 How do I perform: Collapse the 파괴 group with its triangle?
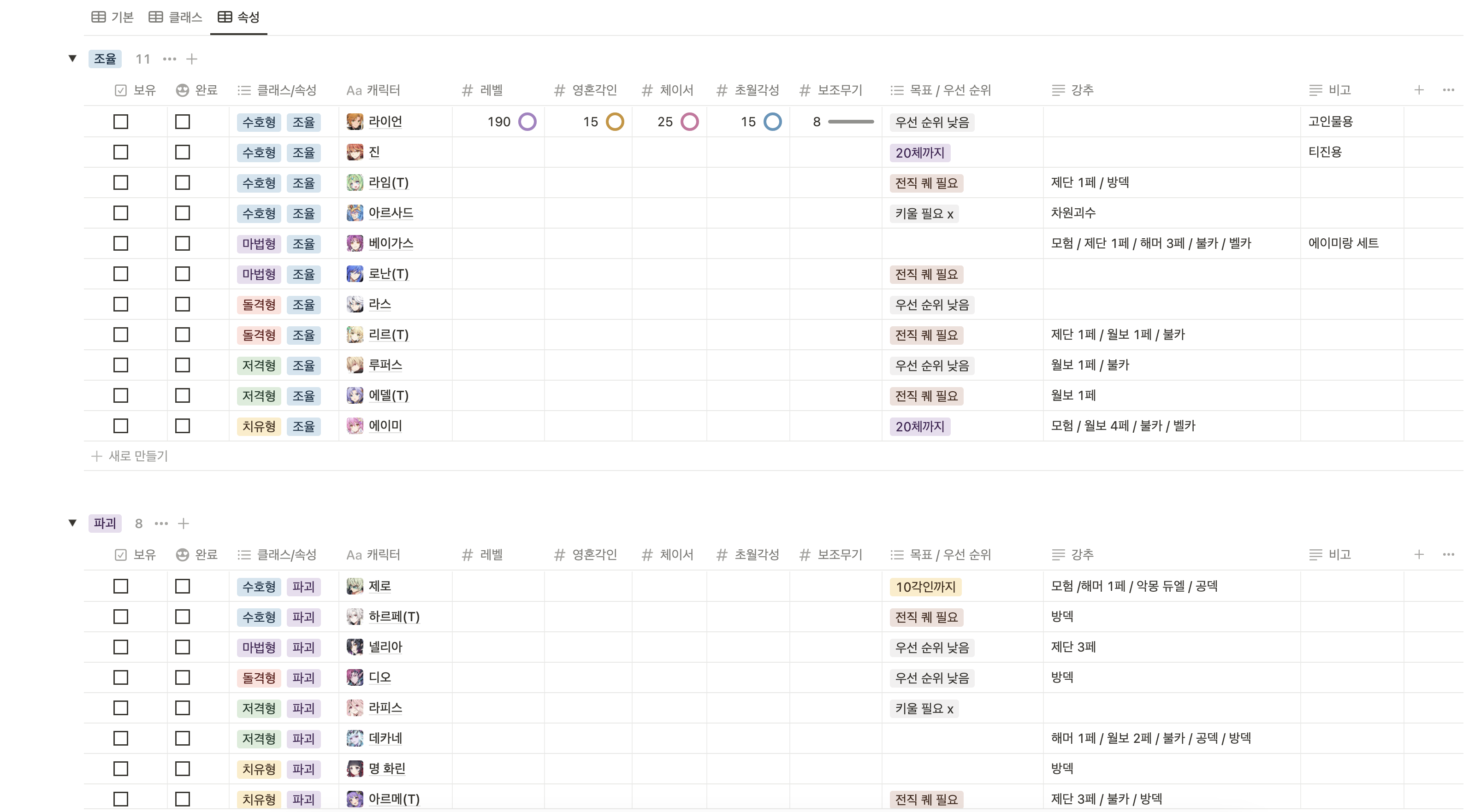72,523
